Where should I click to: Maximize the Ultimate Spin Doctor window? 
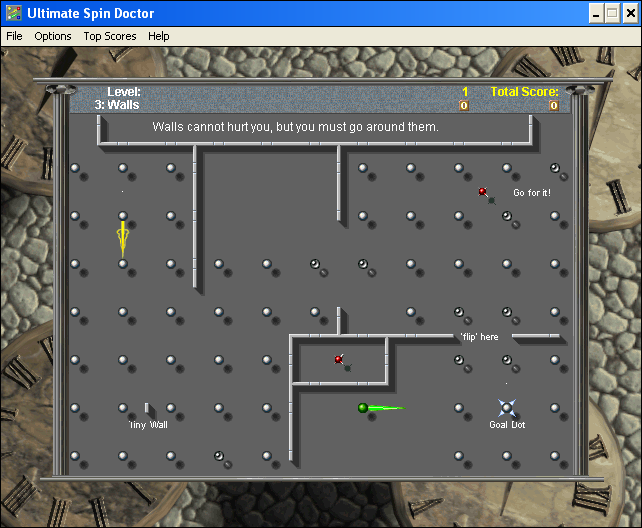coord(611,13)
